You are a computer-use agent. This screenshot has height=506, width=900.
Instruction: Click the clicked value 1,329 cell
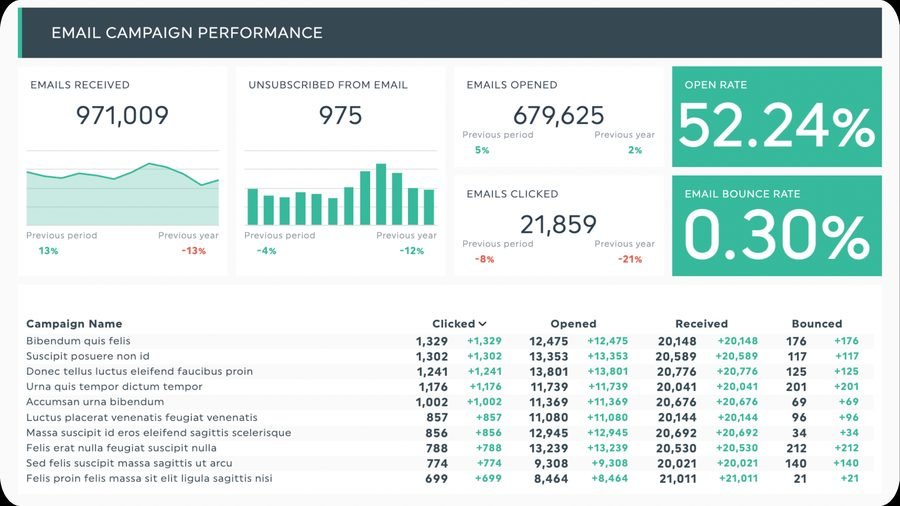(432, 341)
